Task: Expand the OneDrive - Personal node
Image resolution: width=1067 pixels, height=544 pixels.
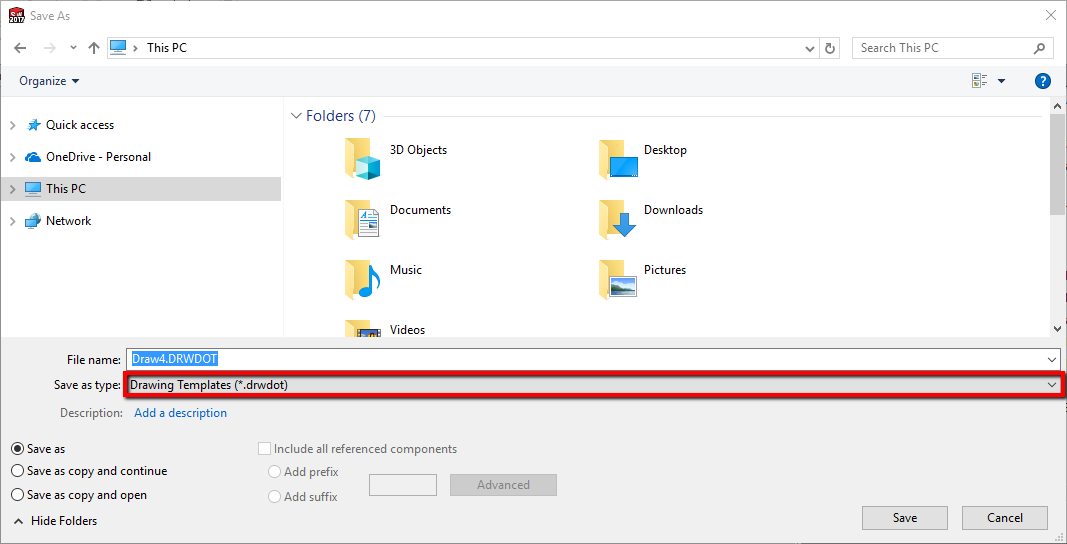Action: click(12, 157)
